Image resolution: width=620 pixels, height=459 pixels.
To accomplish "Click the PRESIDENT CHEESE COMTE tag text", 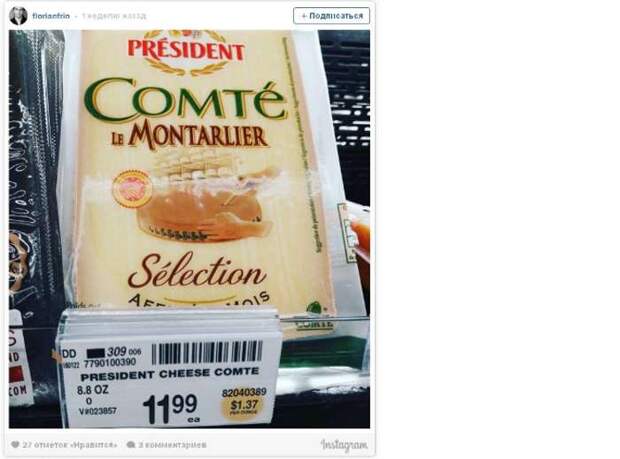I will tap(170, 374).
